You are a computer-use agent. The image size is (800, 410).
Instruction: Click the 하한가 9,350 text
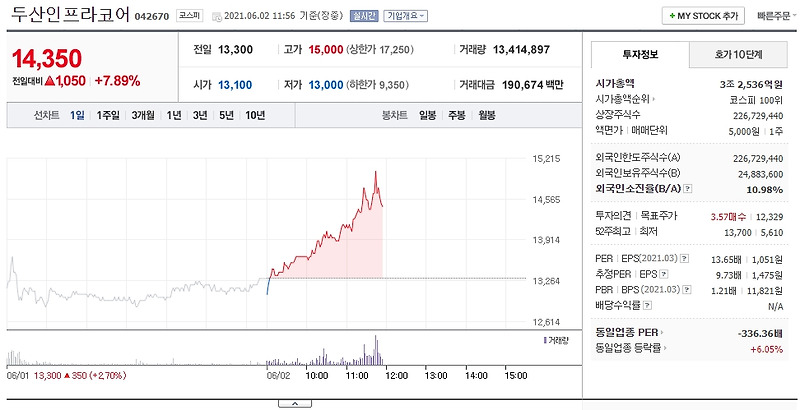(377, 85)
